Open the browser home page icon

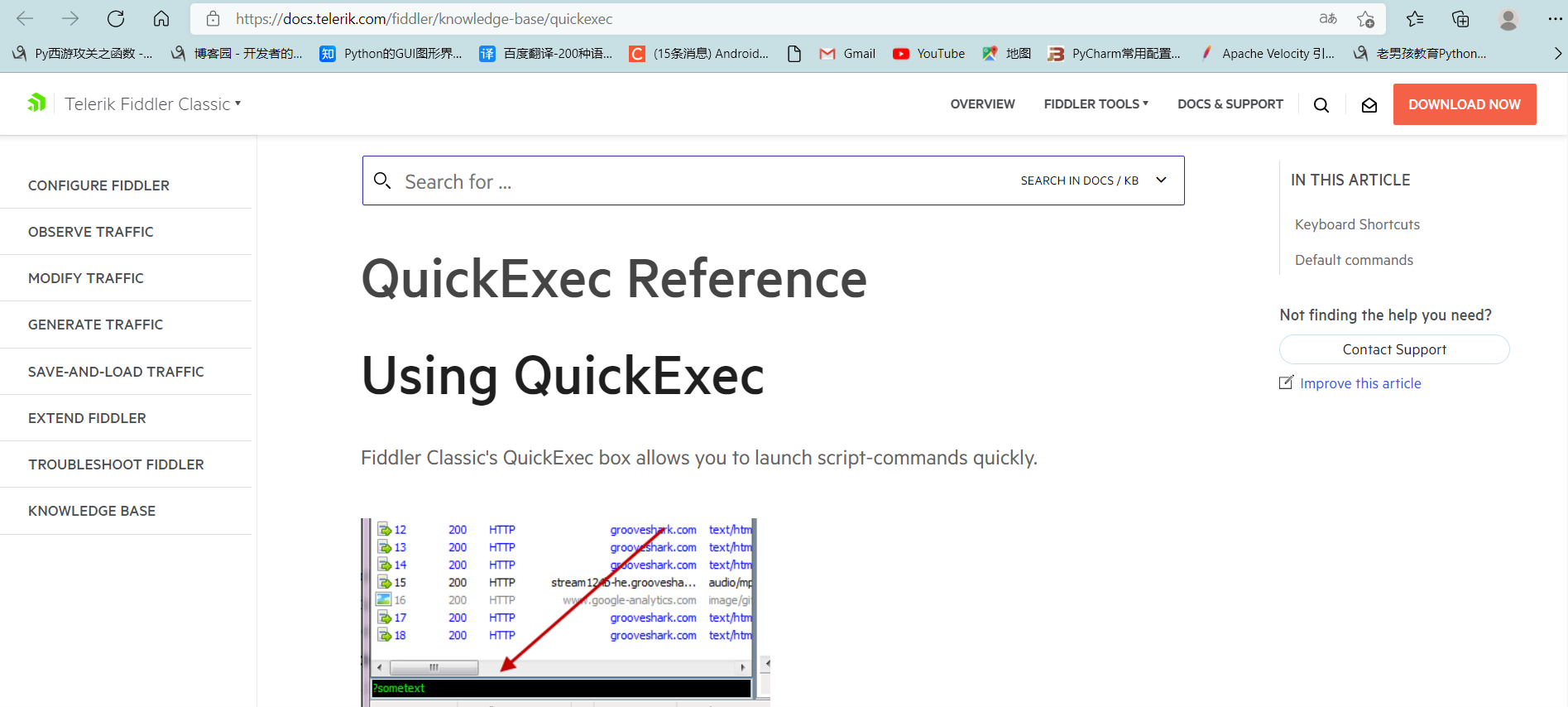(x=161, y=18)
